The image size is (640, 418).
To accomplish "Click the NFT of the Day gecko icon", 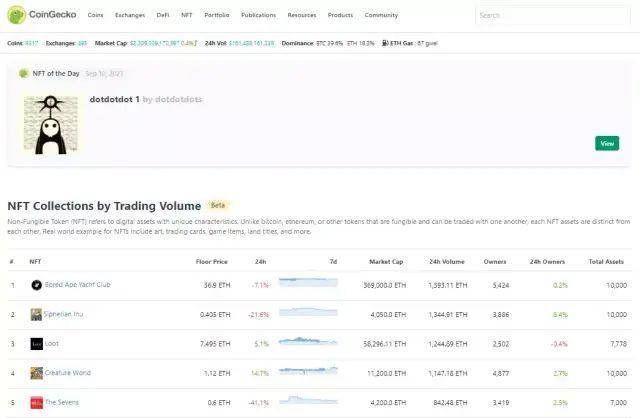I will click(23, 73).
